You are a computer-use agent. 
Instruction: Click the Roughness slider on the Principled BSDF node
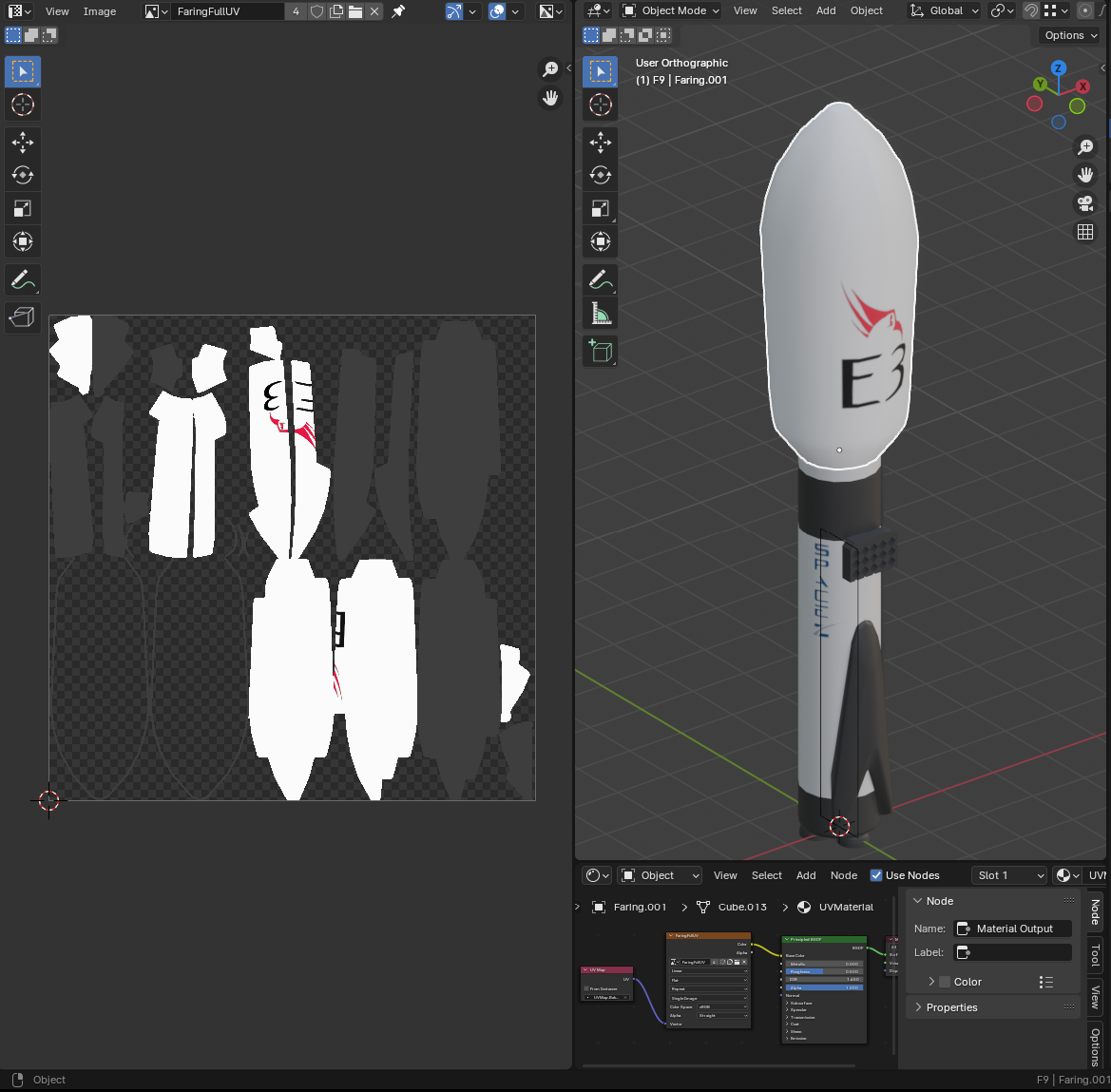(823, 972)
